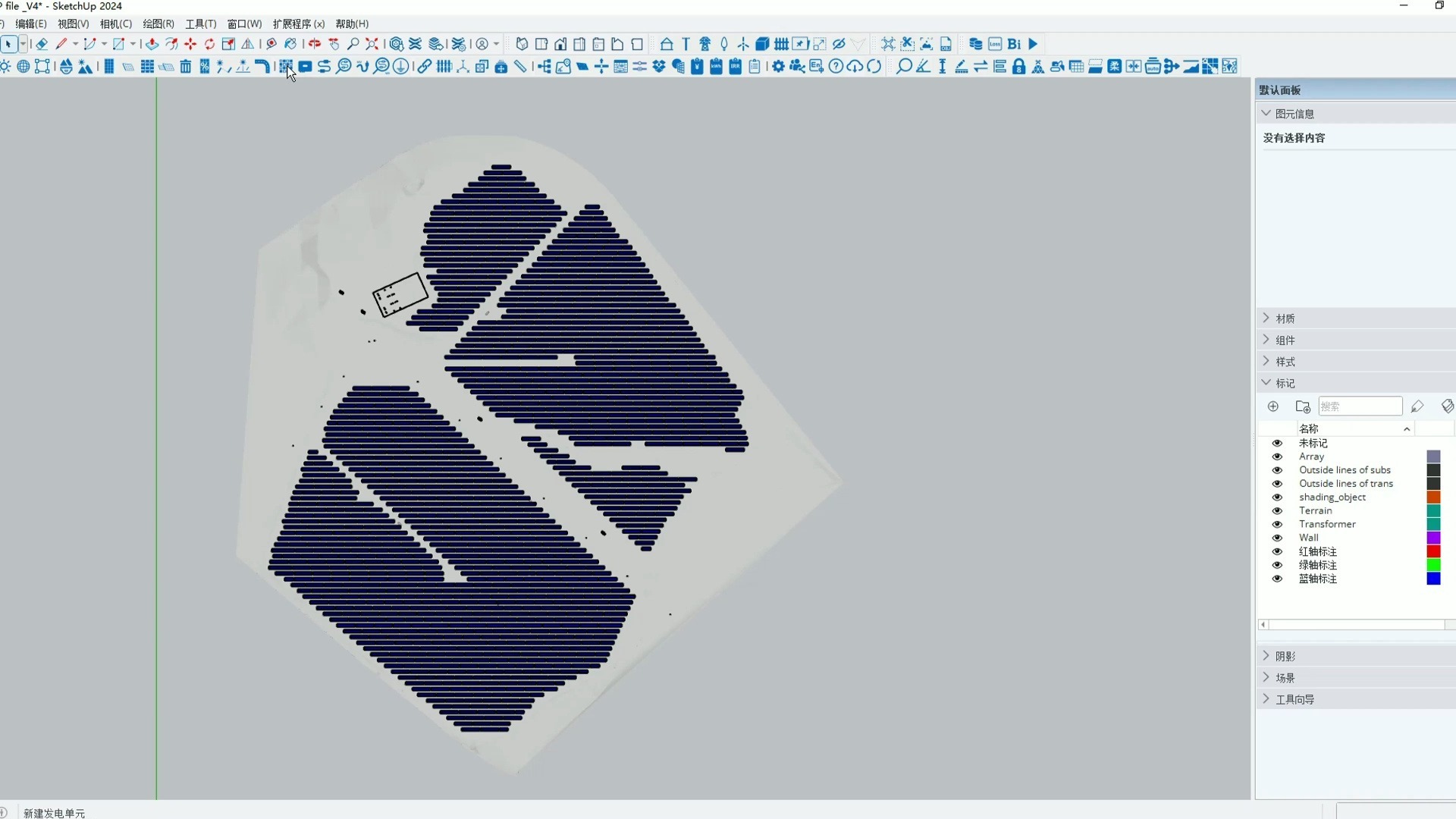1456x819 pixels.
Task: Select the Eraser tool in toolbar
Action: (x=42, y=44)
